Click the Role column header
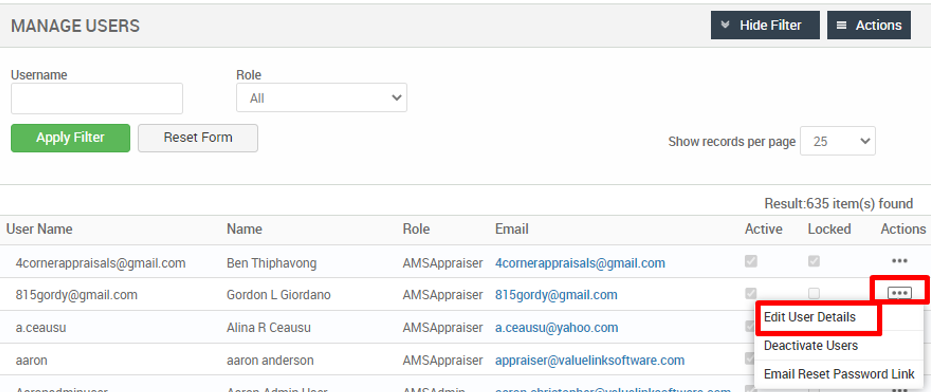Image resolution: width=931 pixels, height=392 pixels. (416, 229)
